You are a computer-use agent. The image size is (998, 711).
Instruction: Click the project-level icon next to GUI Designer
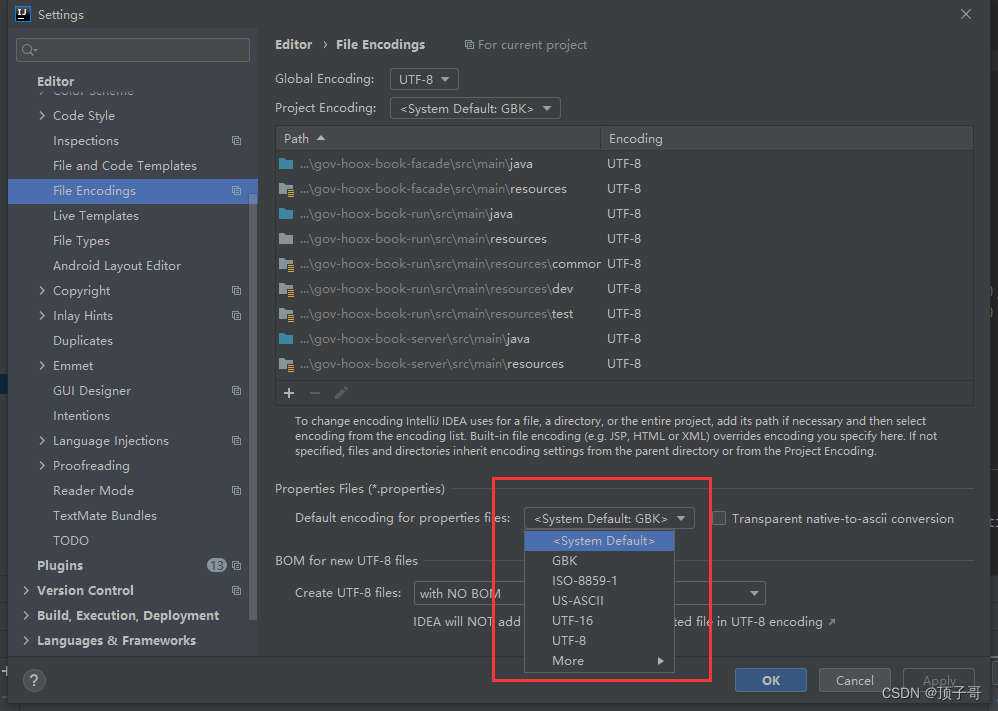click(237, 391)
